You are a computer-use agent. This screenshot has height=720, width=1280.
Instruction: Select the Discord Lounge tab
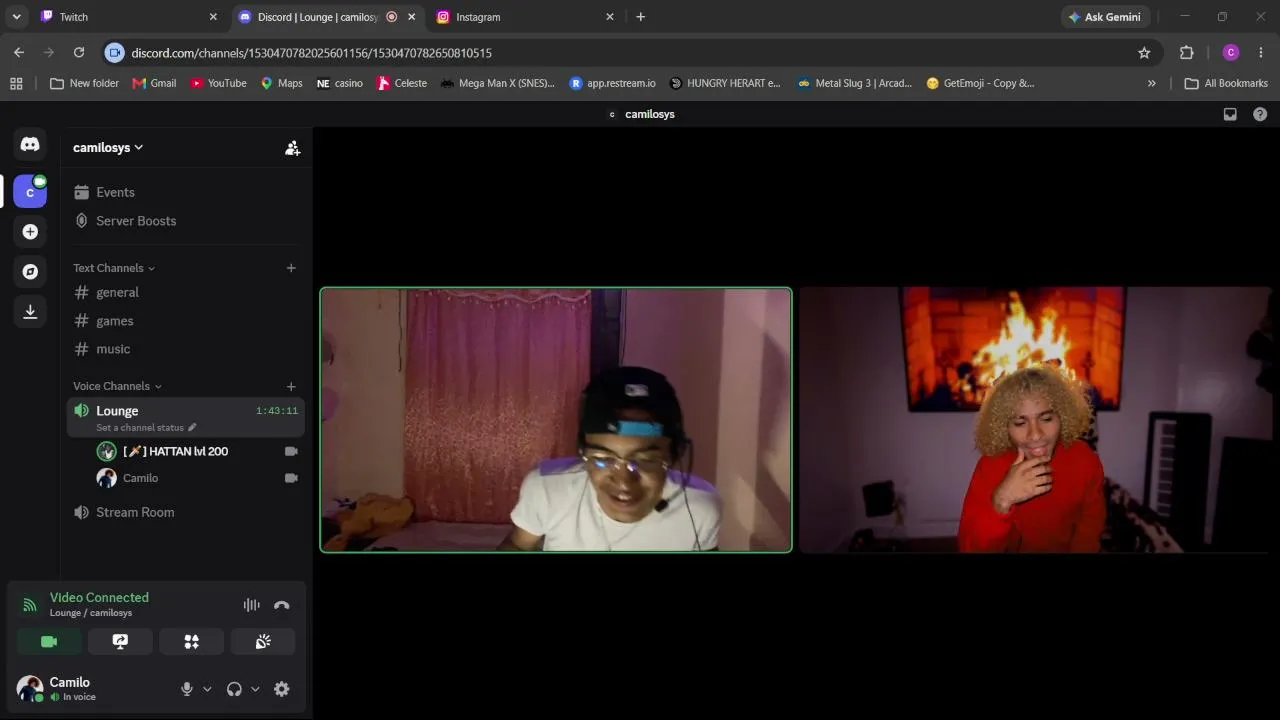point(318,17)
